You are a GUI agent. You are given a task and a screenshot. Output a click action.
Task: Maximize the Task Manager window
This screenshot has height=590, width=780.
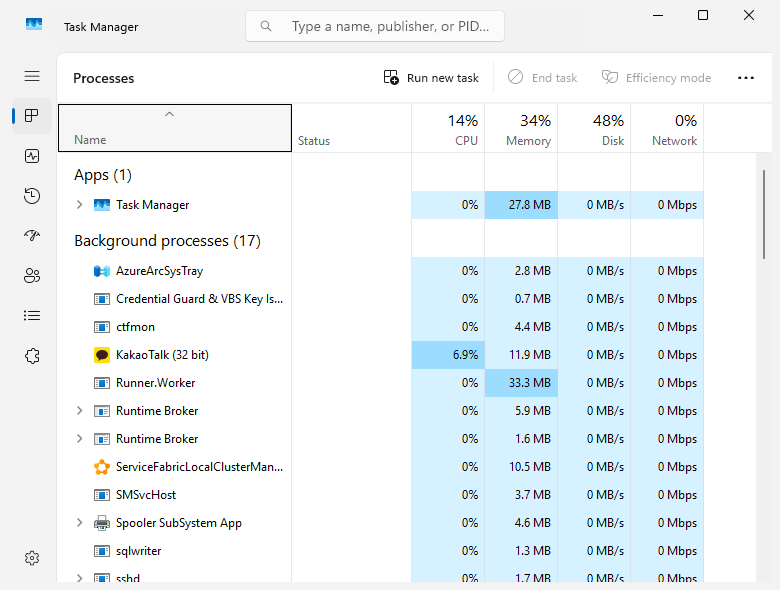click(703, 15)
